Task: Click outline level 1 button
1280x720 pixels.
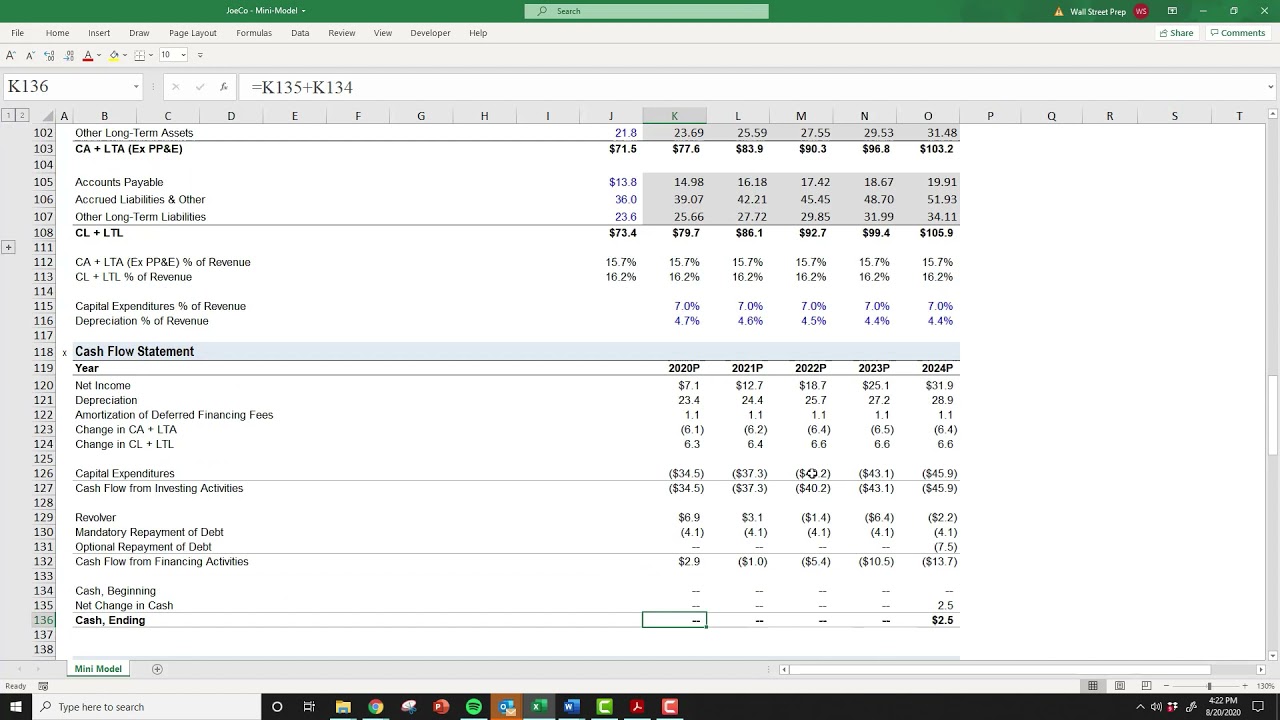Action: pos(9,116)
